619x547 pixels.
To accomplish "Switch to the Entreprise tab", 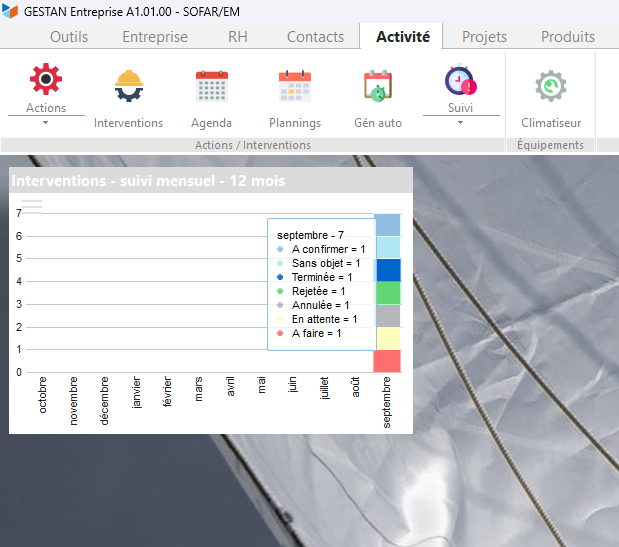I will (x=154, y=37).
